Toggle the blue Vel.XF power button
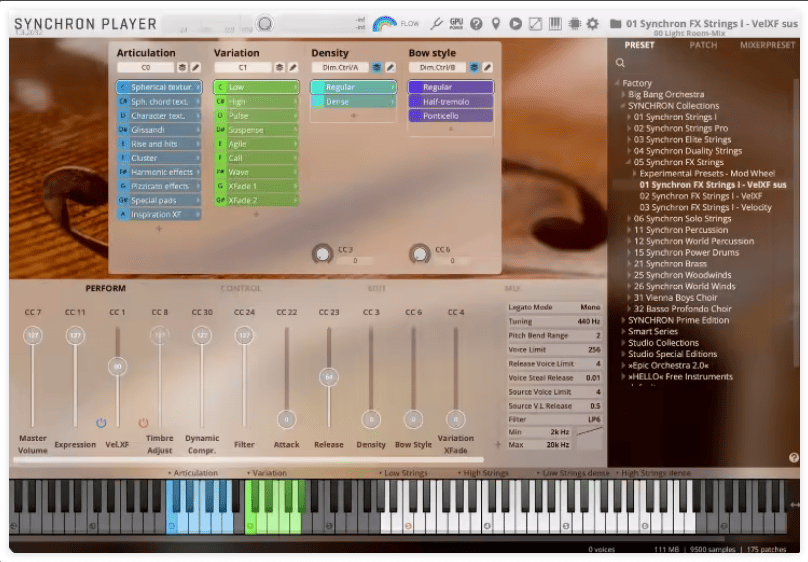Screen dimensions: 808x562 [x=101, y=423]
